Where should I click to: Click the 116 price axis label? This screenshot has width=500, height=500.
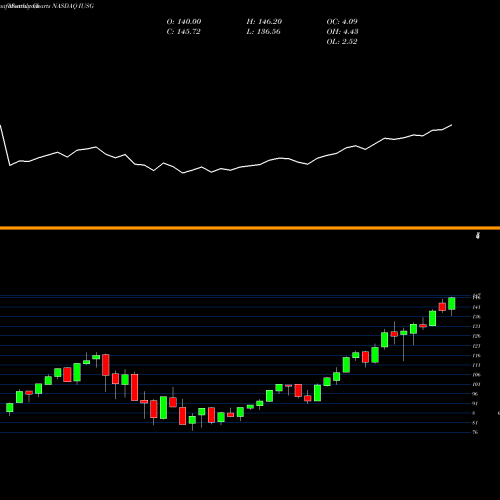tap(476, 355)
